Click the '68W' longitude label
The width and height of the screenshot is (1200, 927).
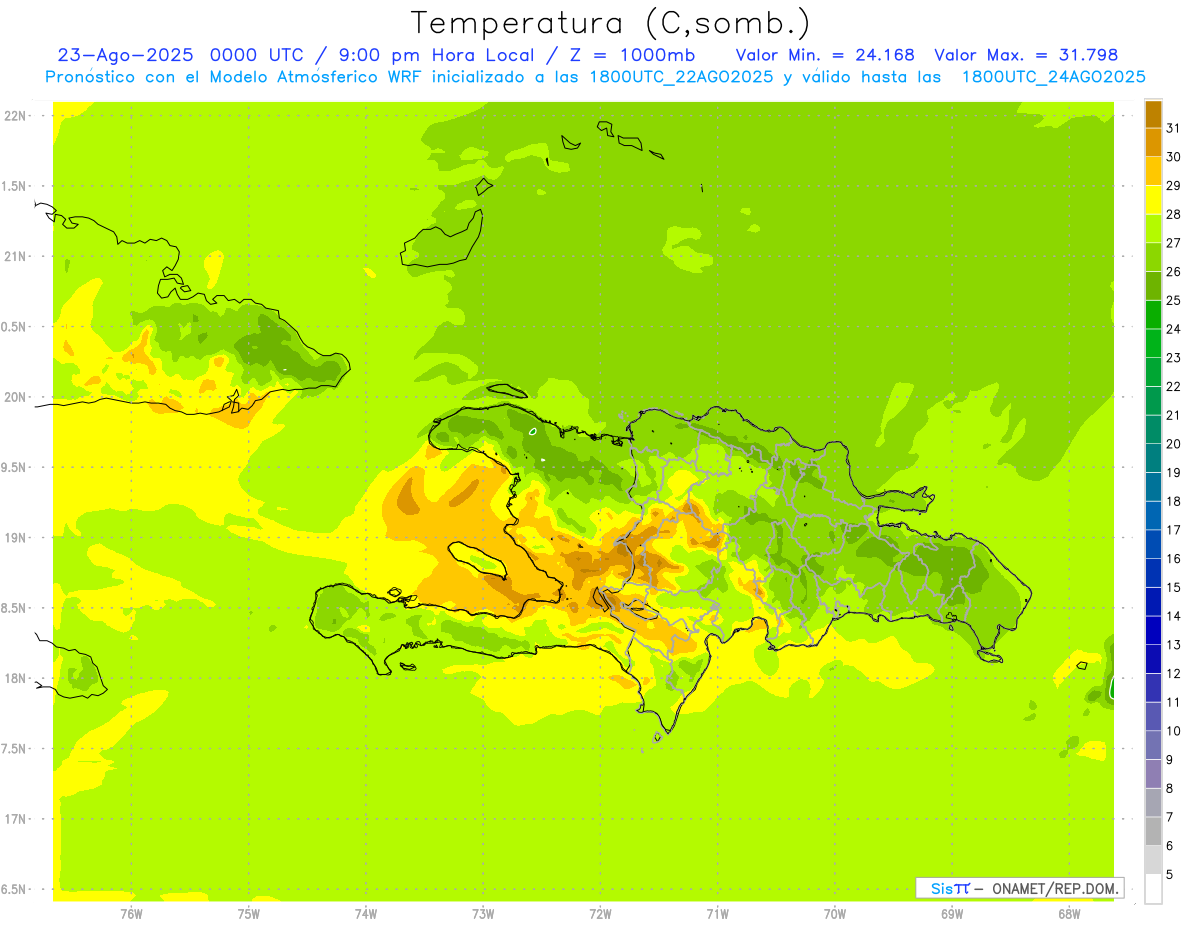[x=1069, y=913]
